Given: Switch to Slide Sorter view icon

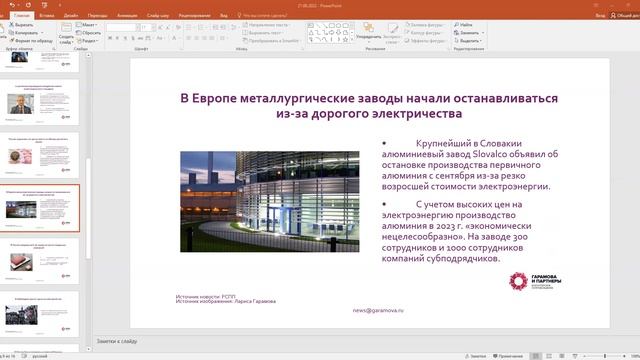Looking at the screenshot, I should pyautogui.click(x=549, y=356).
